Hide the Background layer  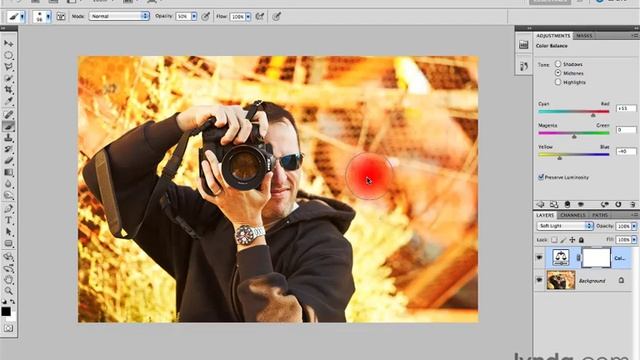(539, 280)
